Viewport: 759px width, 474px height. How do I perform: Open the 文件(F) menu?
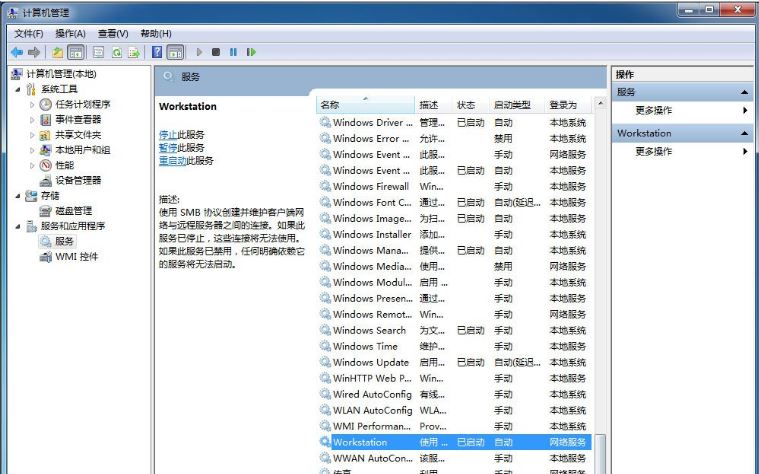tap(29, 33)
